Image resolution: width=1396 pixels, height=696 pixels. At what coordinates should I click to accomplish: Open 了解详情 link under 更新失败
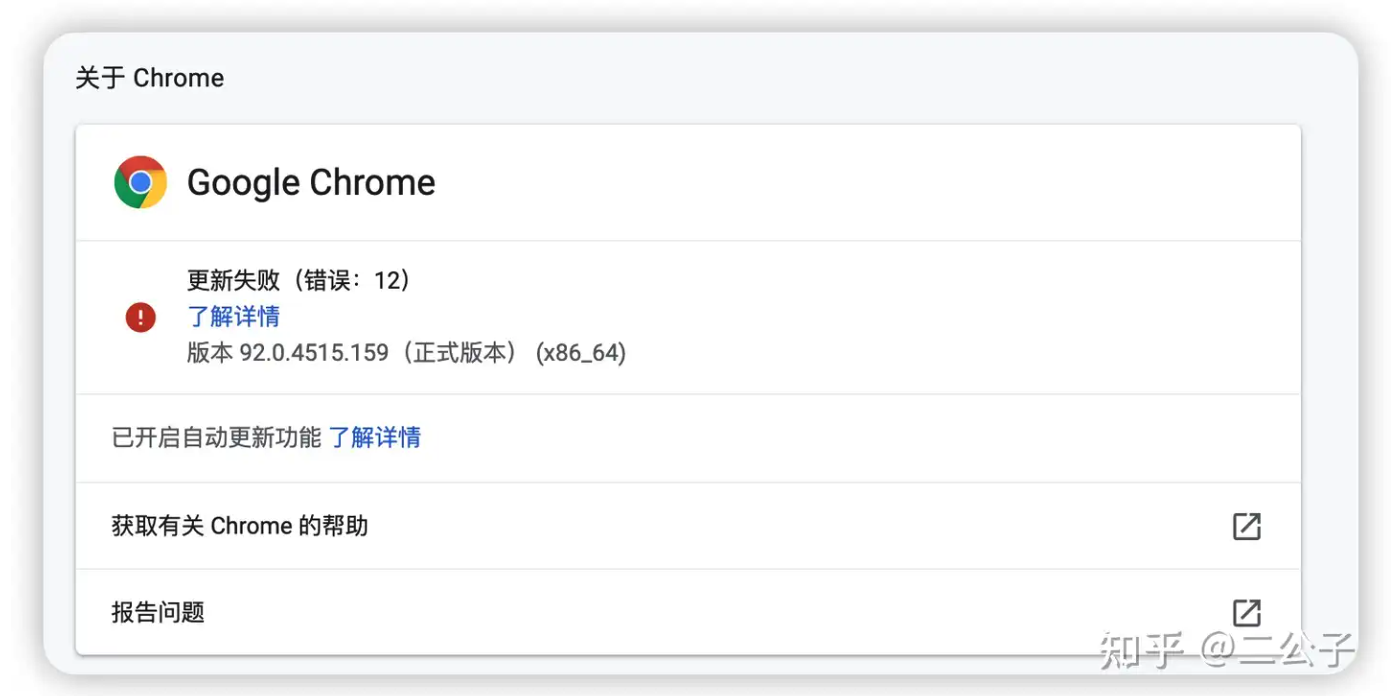point(233,317)
